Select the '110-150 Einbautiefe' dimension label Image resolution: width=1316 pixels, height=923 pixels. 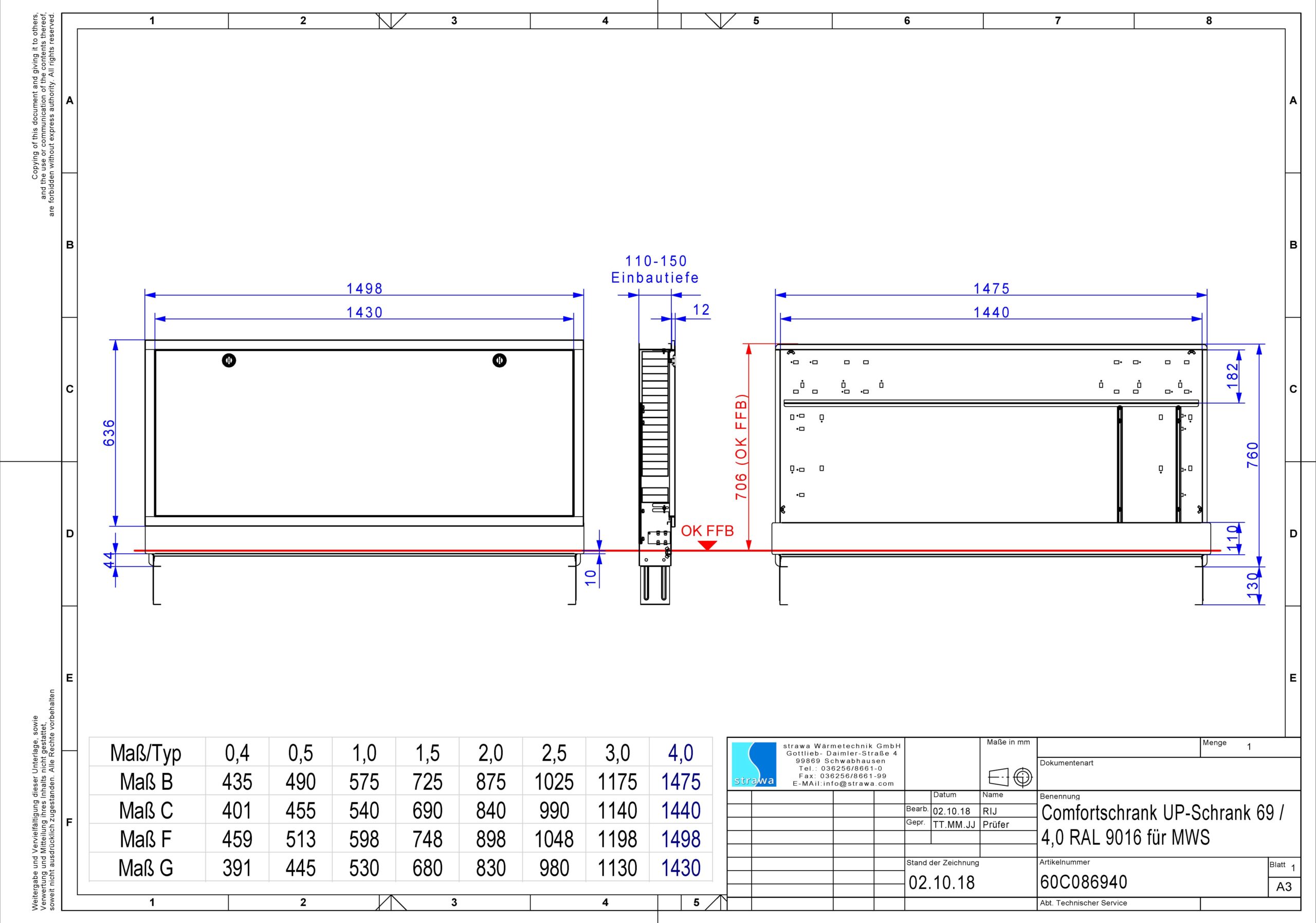point(655,269)
